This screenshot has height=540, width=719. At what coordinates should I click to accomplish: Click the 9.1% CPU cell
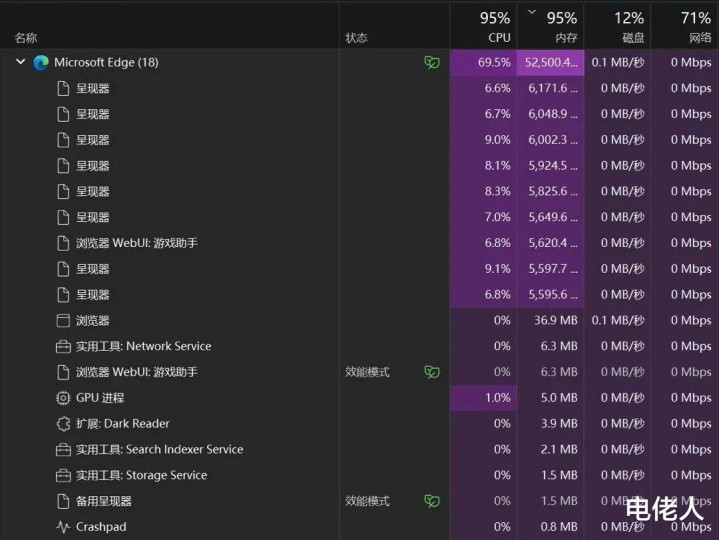pos(483,269)
